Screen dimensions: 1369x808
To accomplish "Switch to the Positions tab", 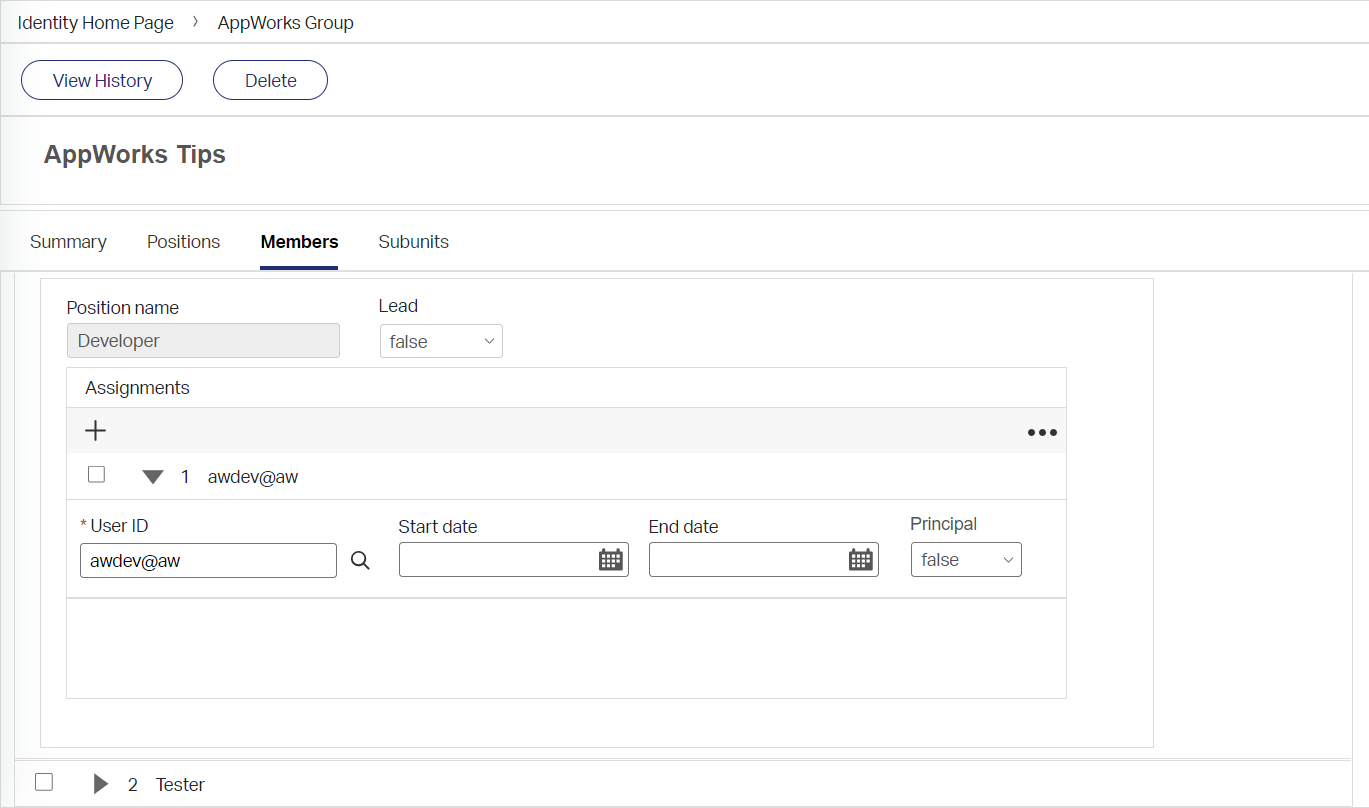I will [x=183, y=242].
